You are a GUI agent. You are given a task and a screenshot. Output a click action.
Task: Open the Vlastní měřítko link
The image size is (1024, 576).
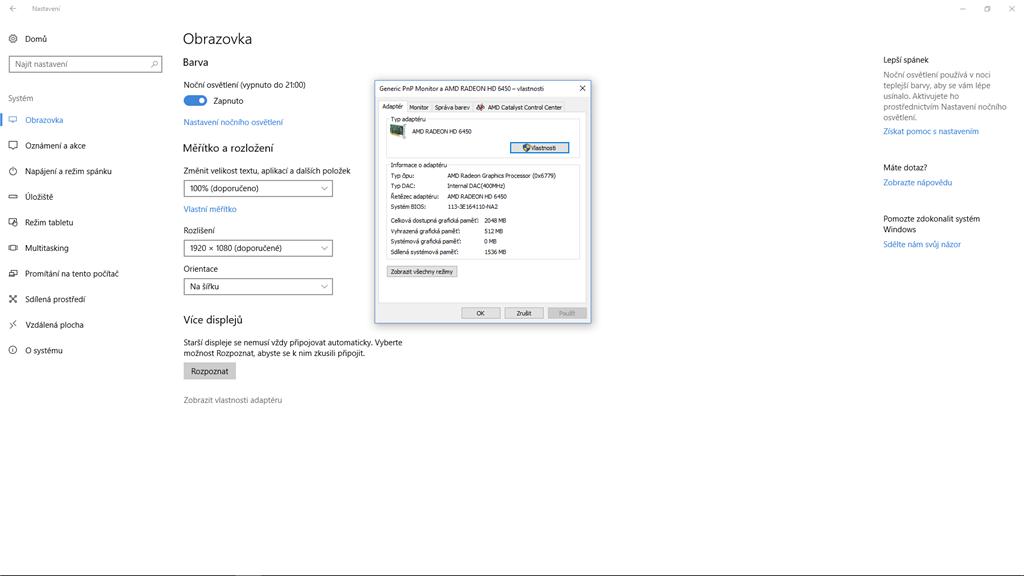pos(210,209)
